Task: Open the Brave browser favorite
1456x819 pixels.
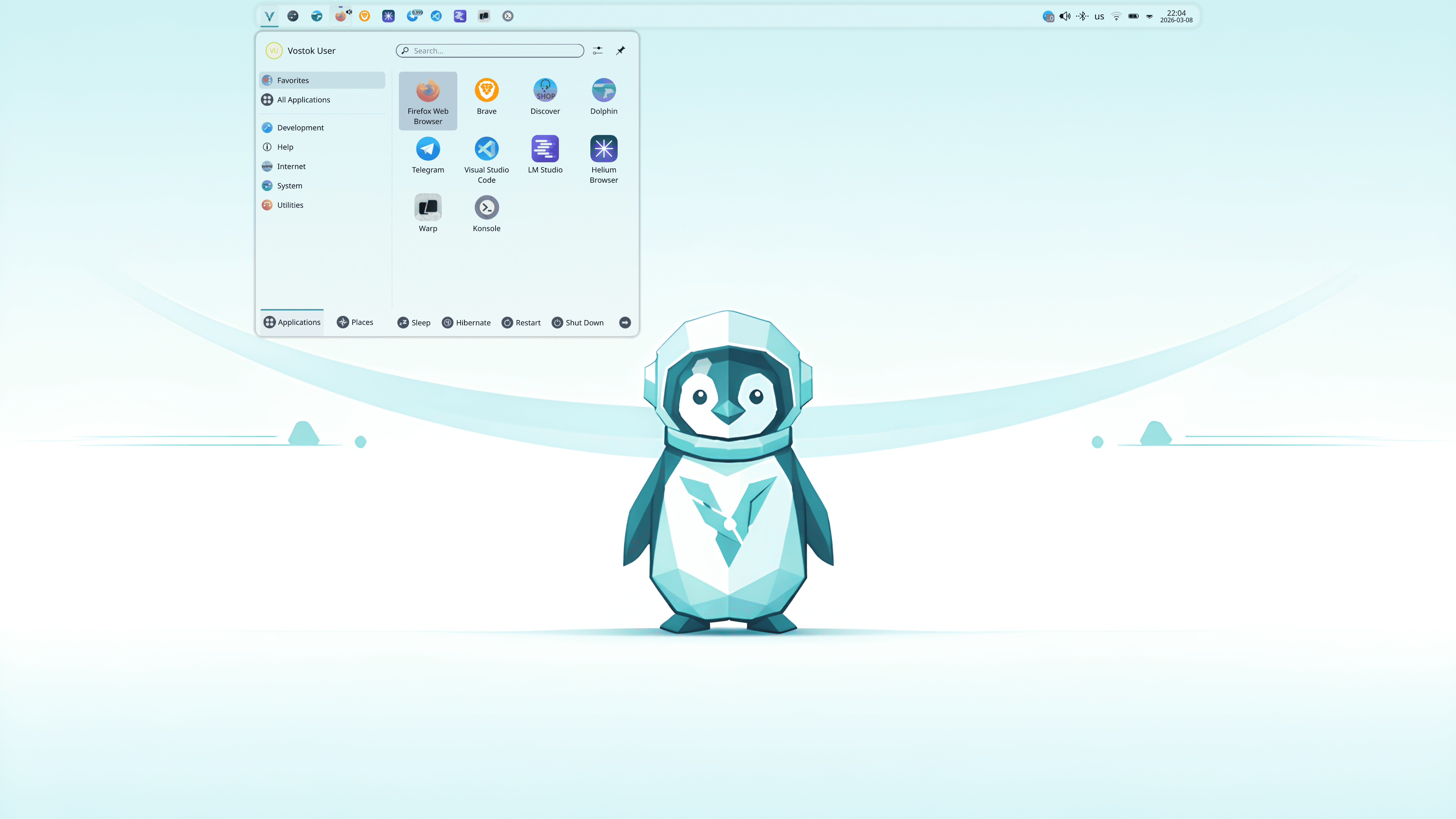Action: [486, 96]
